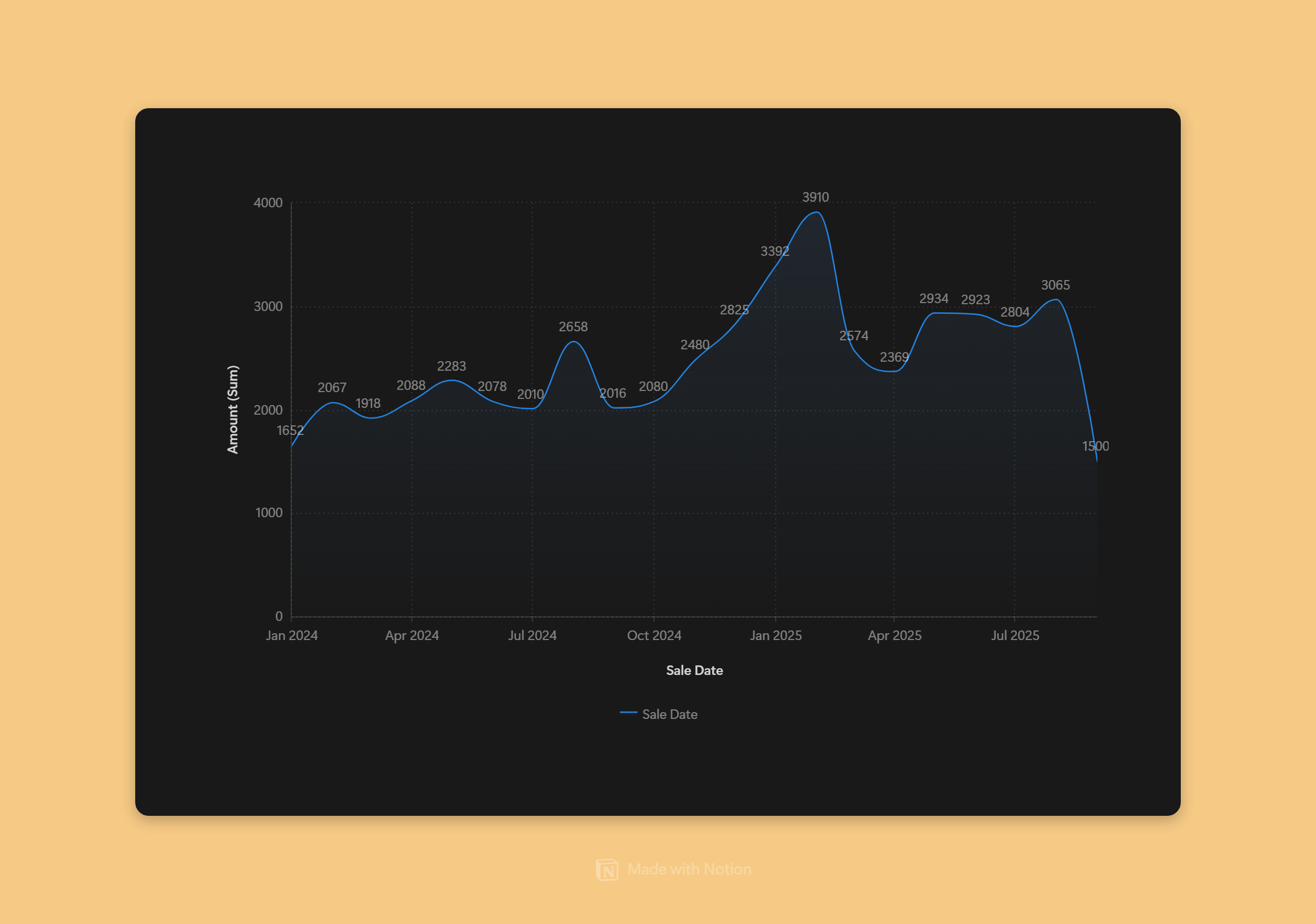The height and width of the screenshot is (924, 1316).
Task: Click the Notion logo icon
Action: [x=607, y=869]
